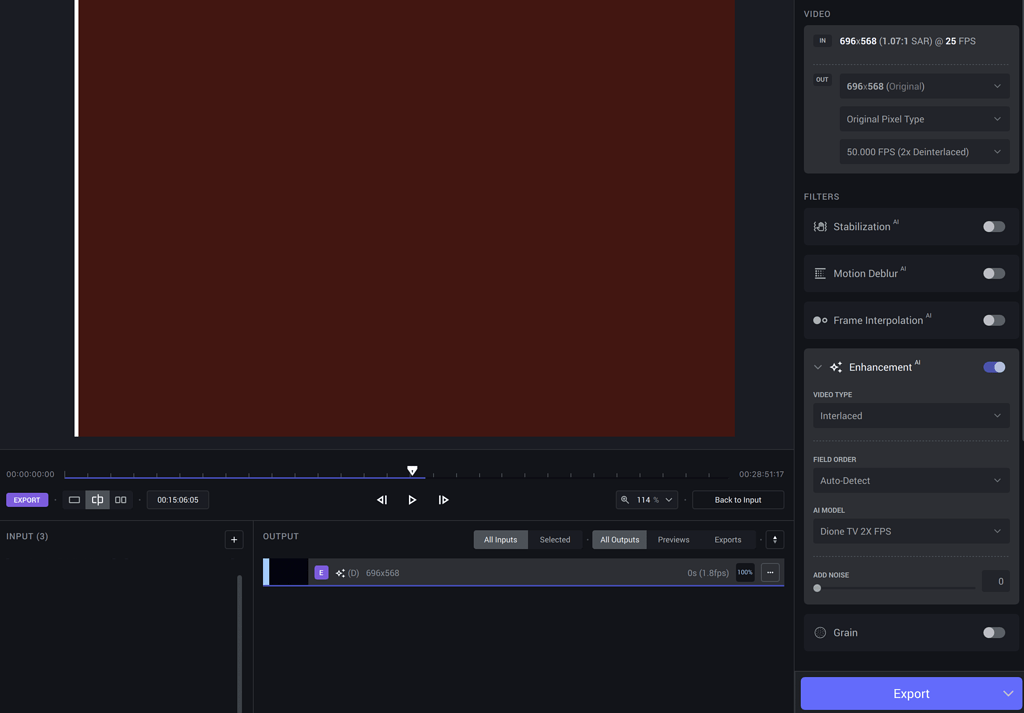
Task: Click the Frame Interpolation filter icon
Action: 820,320
